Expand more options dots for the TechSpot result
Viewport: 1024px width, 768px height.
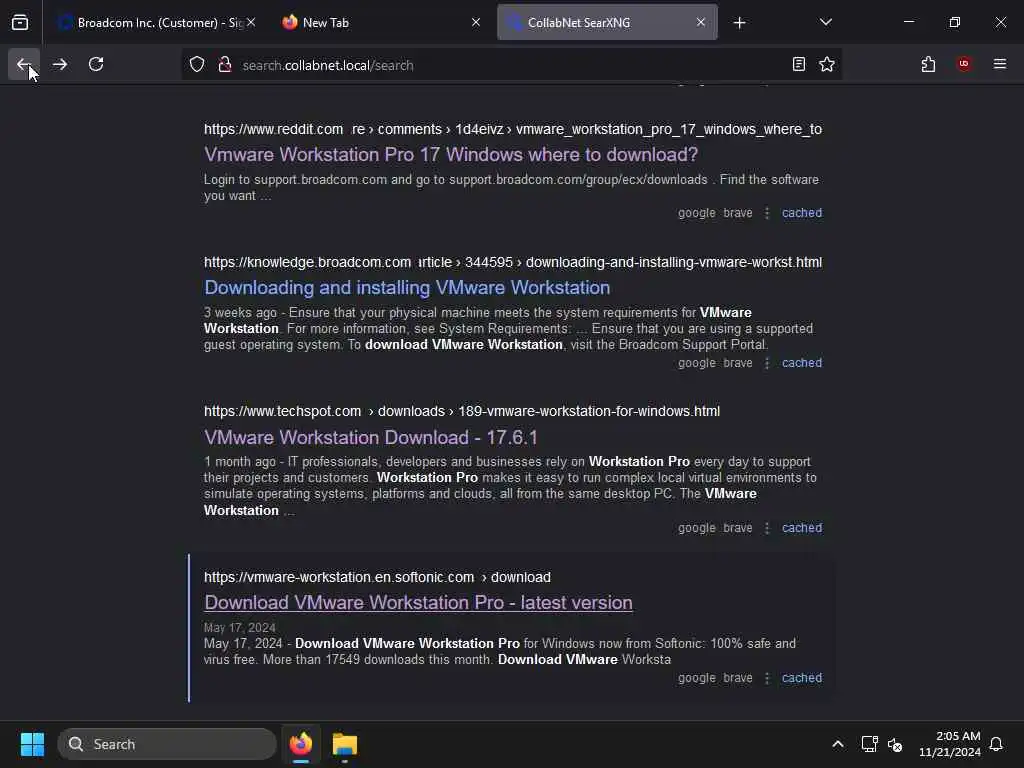[767, 528]
